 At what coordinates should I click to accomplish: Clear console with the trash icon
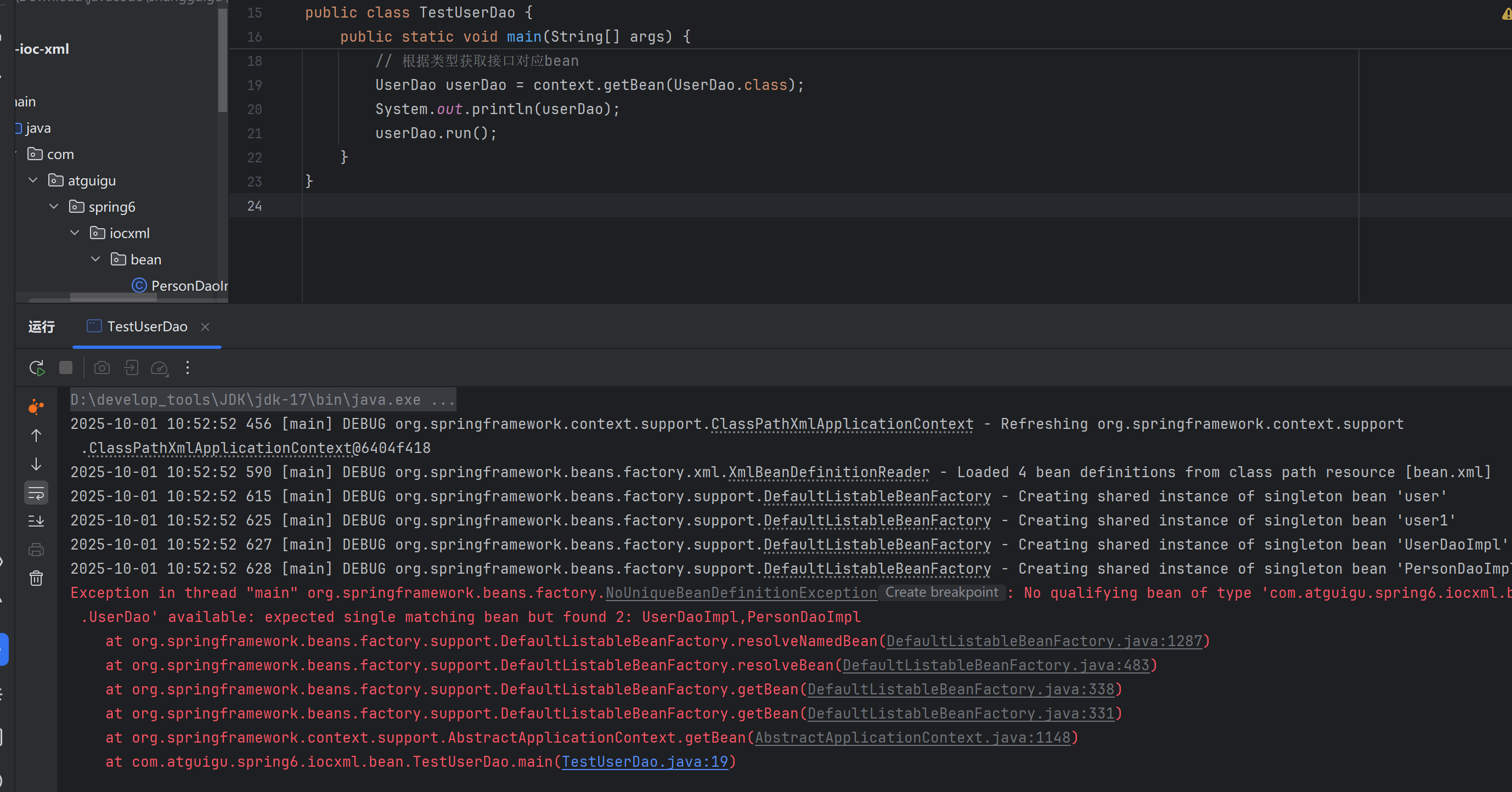[x=36, y=579]
